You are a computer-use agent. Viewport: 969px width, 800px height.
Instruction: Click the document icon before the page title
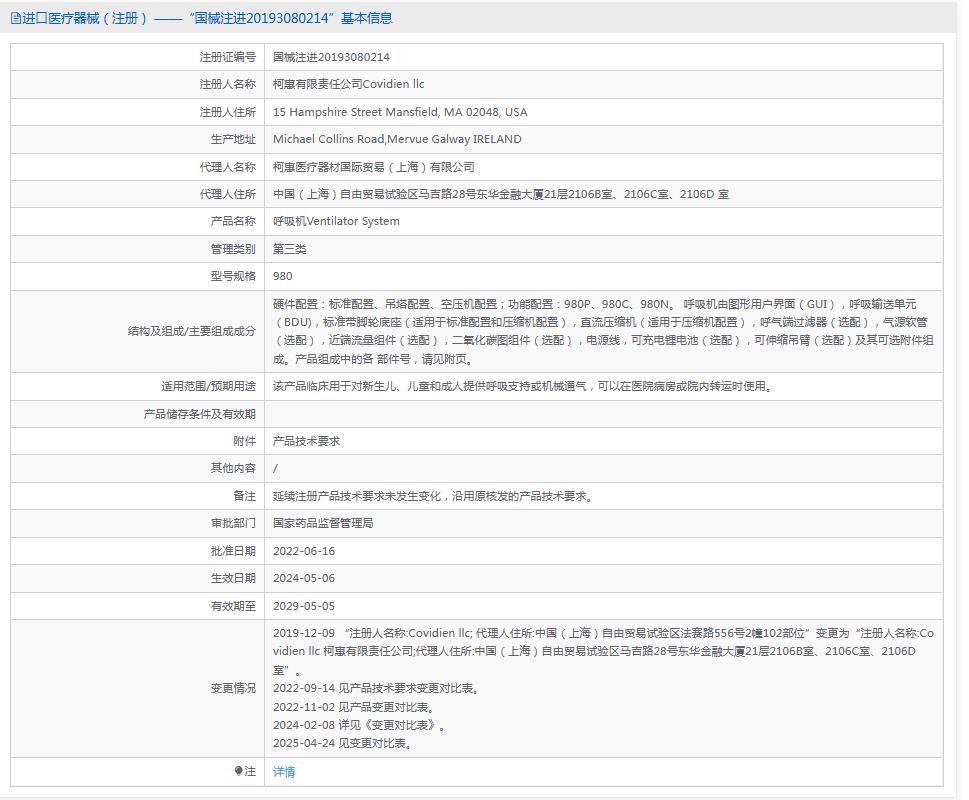15,18
